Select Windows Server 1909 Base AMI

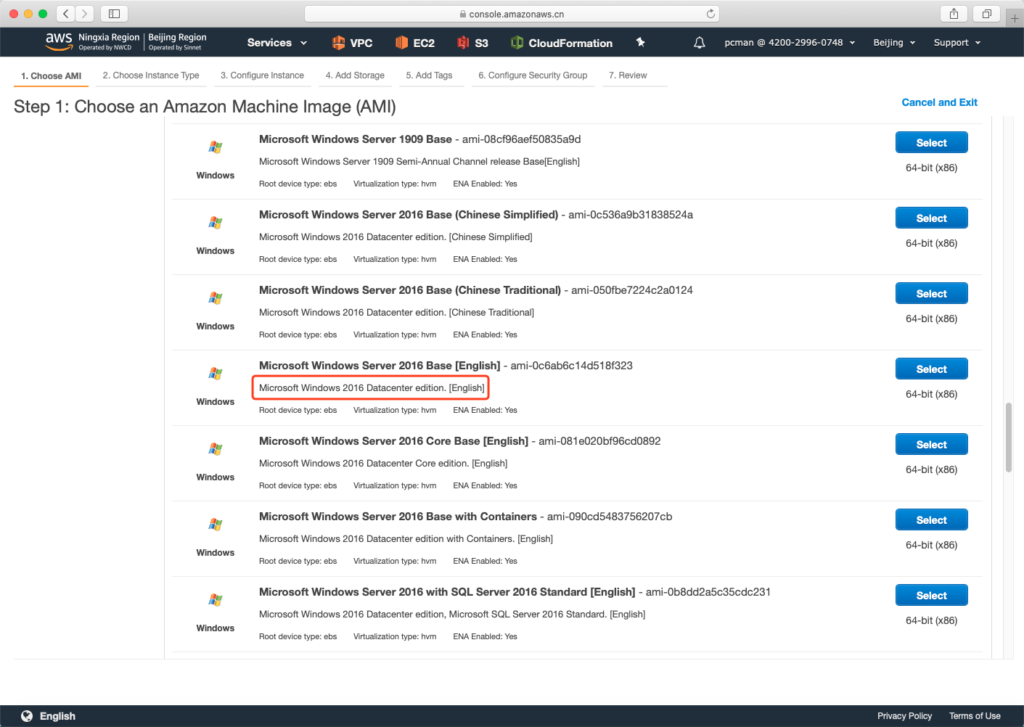pyautogui.click(x=931, y=143)
